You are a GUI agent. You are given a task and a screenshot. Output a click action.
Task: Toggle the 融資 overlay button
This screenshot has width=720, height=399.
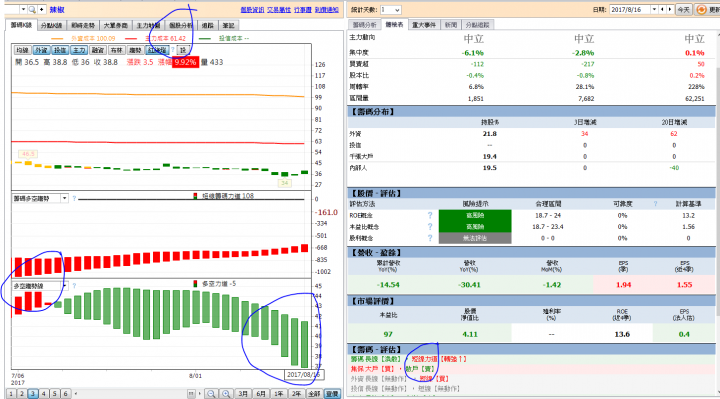click(97, 50)
